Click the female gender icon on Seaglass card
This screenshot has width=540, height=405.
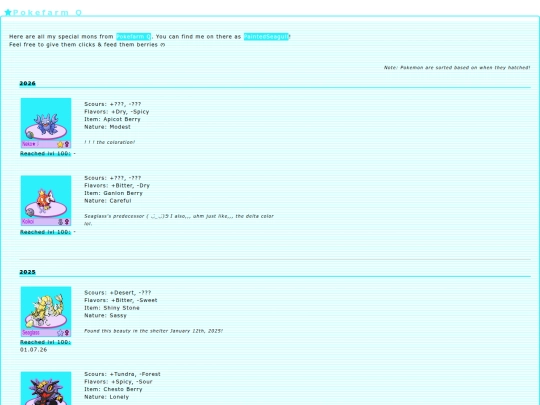tap(67, 333)
